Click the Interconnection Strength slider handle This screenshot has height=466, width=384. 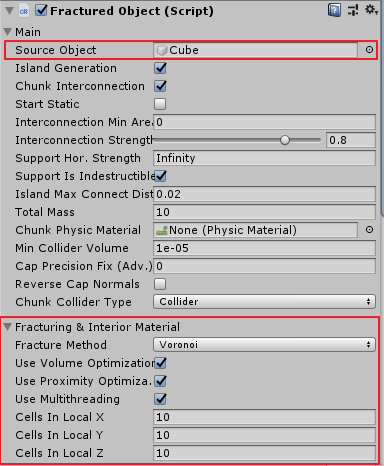click(x=285, y=140)
